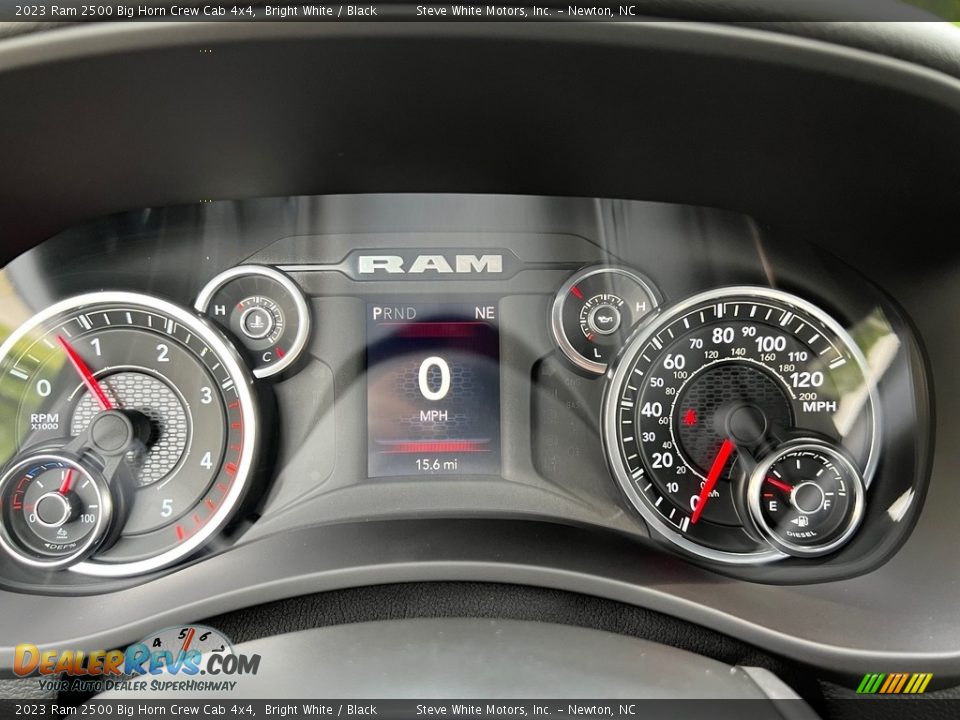Click the top caption '2023 Ram 2500 Big Horn Crew Cab 4x4'
Viewport: 960px width, 720px height.
click(x=135, y=10)
